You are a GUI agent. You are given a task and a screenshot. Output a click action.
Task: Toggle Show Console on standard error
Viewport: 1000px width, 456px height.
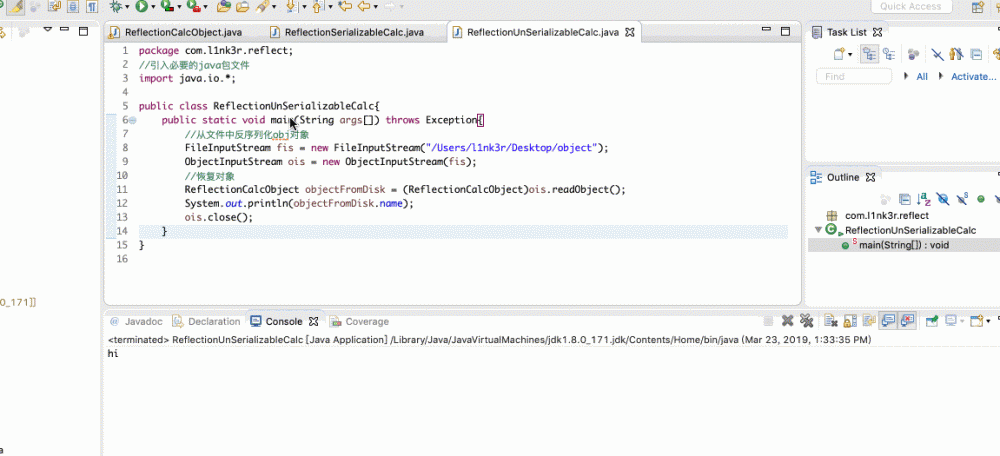coord(908,321)
